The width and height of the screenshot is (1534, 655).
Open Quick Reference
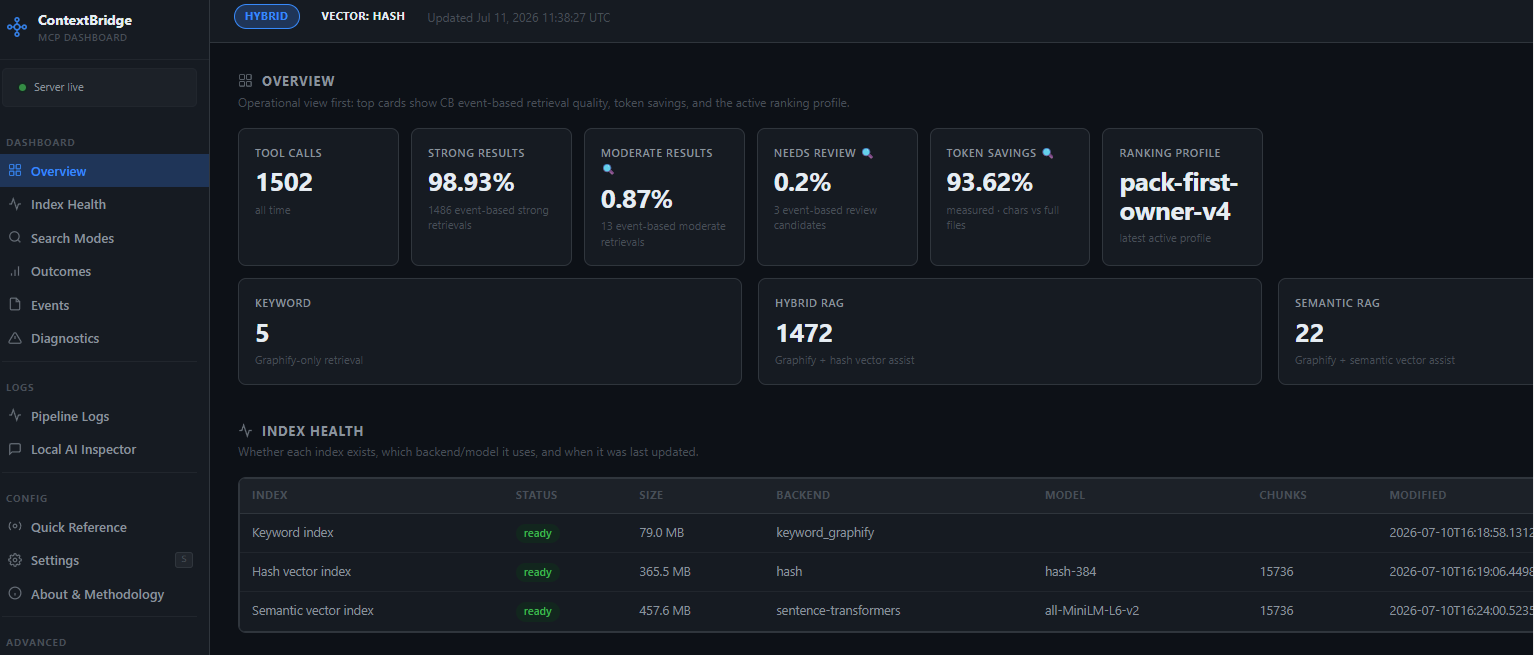pyautogui.click(x=104, y=527)
